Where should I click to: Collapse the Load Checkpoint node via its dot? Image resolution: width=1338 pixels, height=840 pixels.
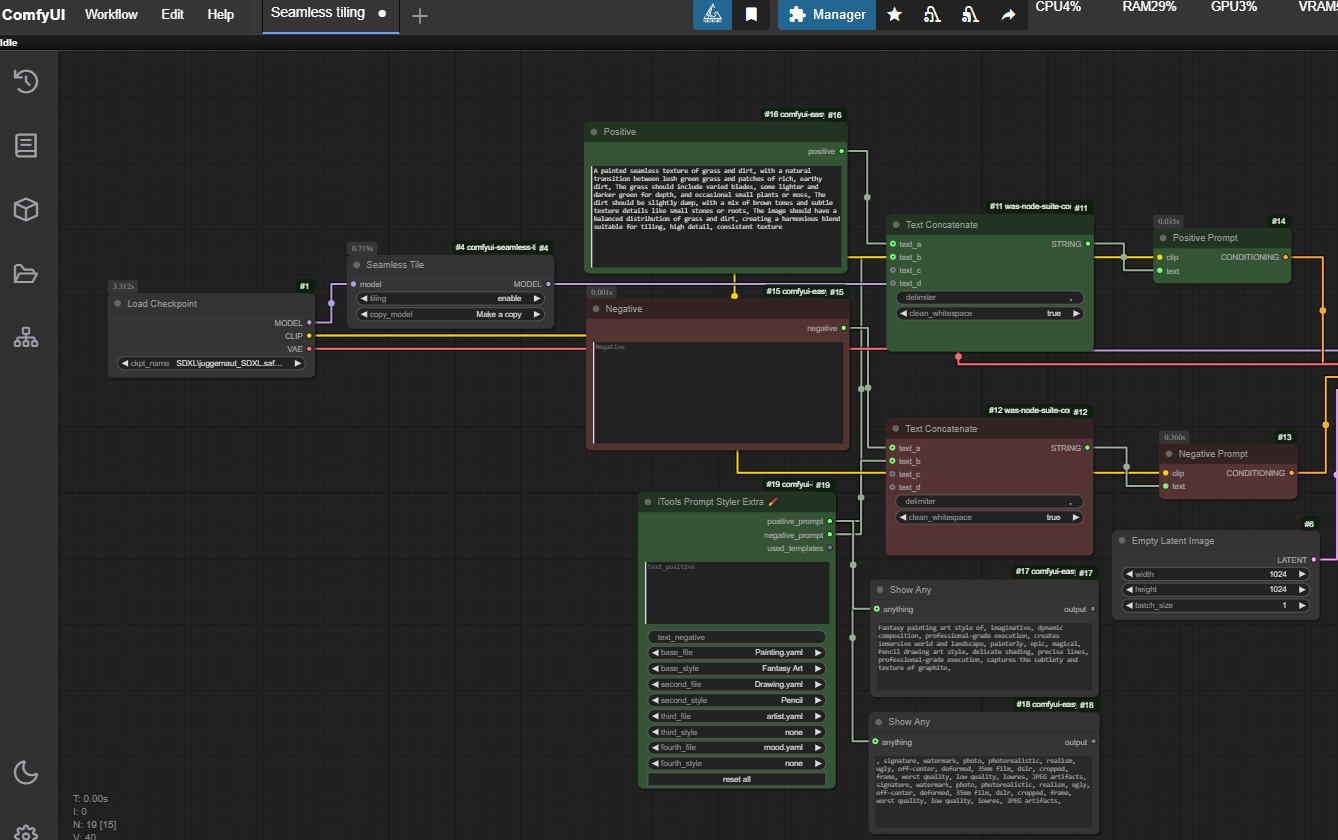tap(117, 304)
